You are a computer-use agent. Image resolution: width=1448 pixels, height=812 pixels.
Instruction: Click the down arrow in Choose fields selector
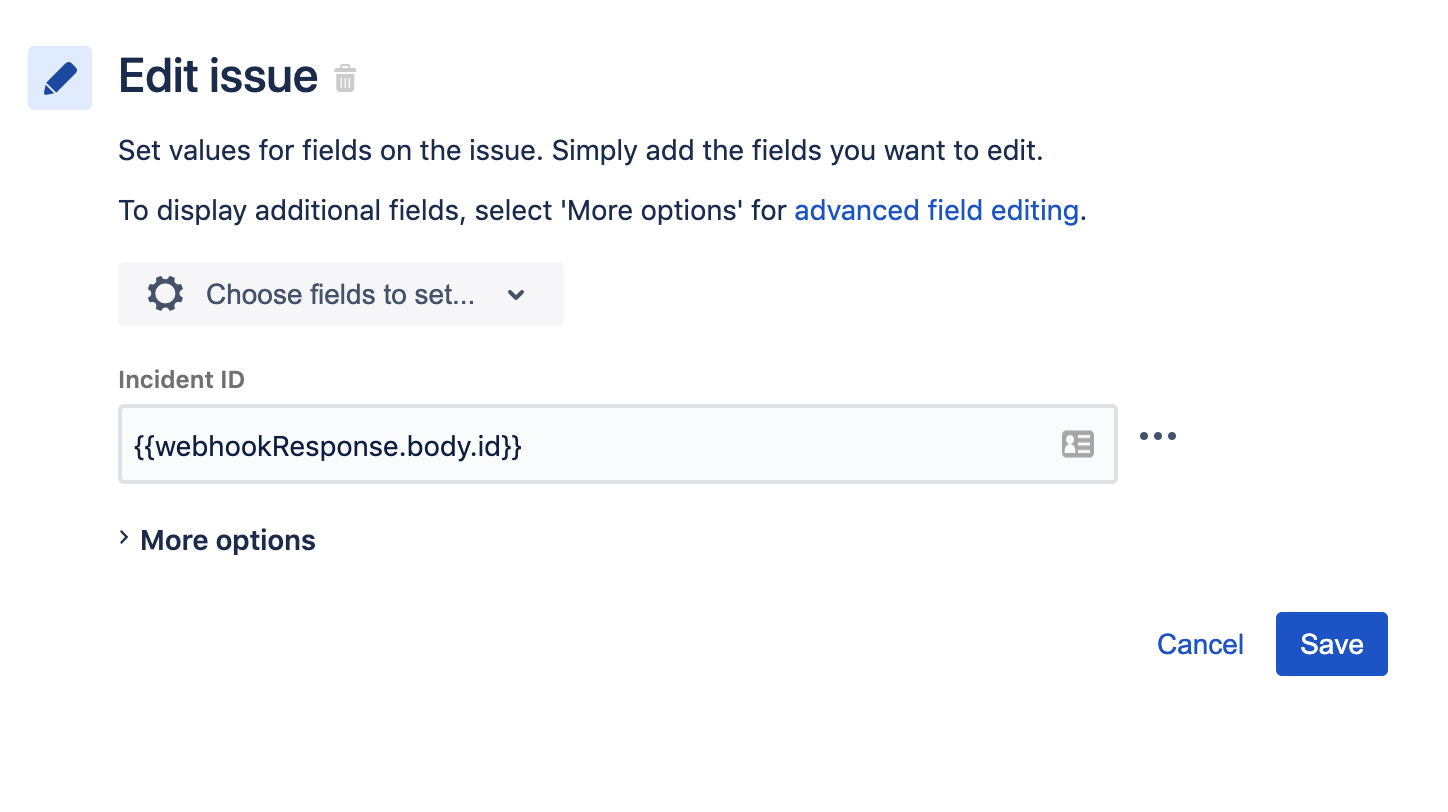[516, 294]
